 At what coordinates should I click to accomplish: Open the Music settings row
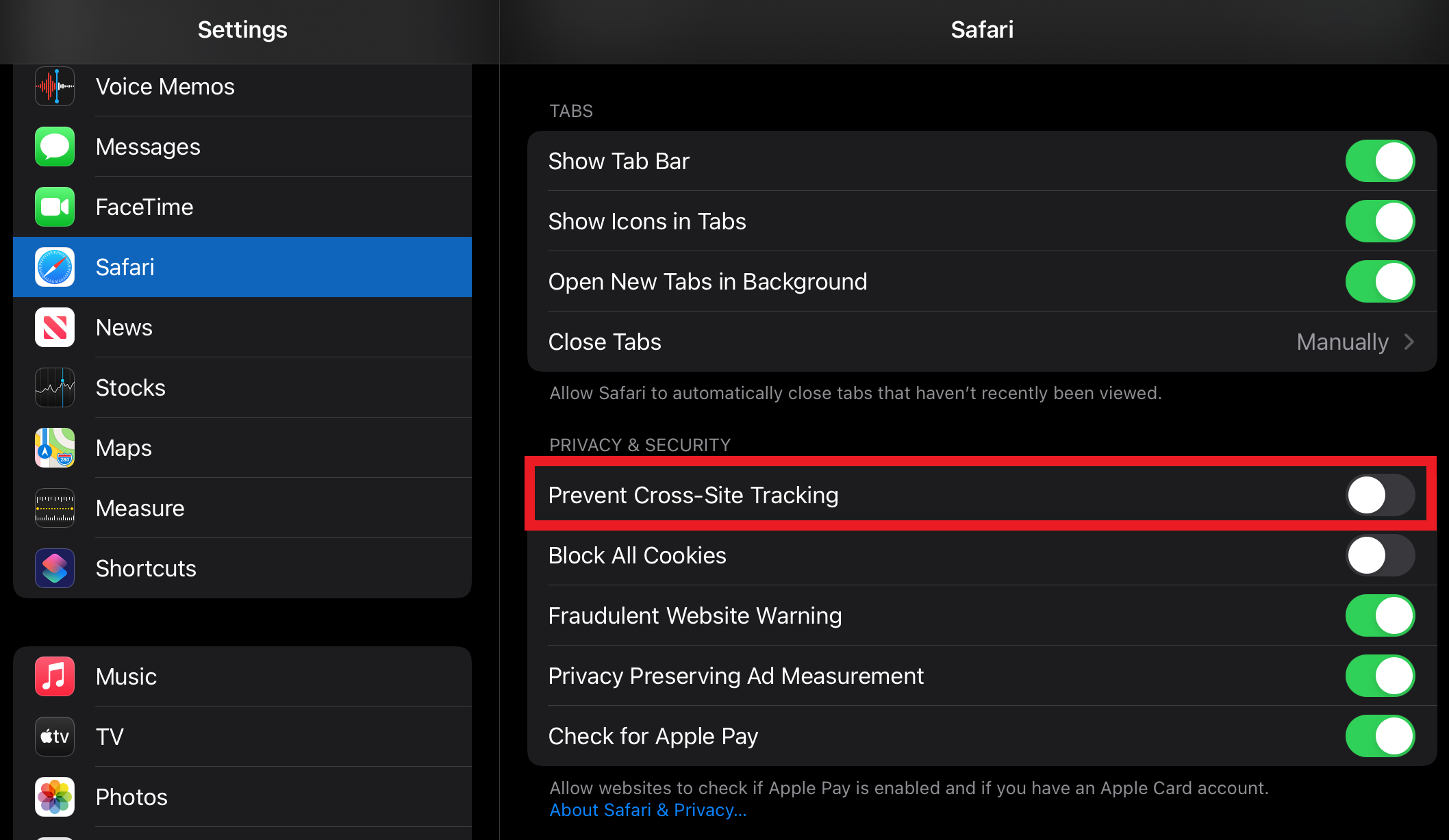[x=242, y=676]
